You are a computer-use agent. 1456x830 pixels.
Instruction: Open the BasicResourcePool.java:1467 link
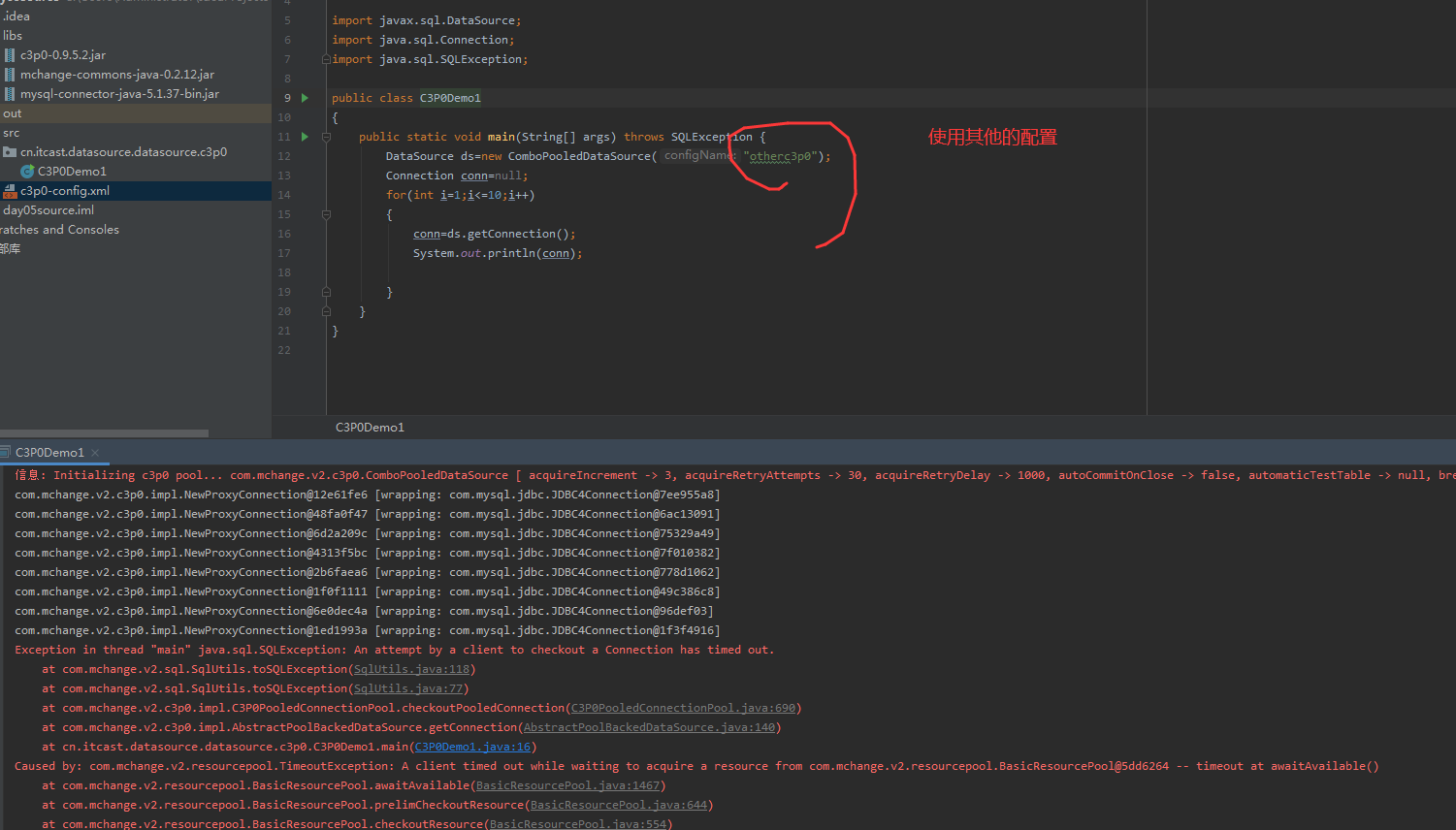pyautogui.click(x=567, y=785)
